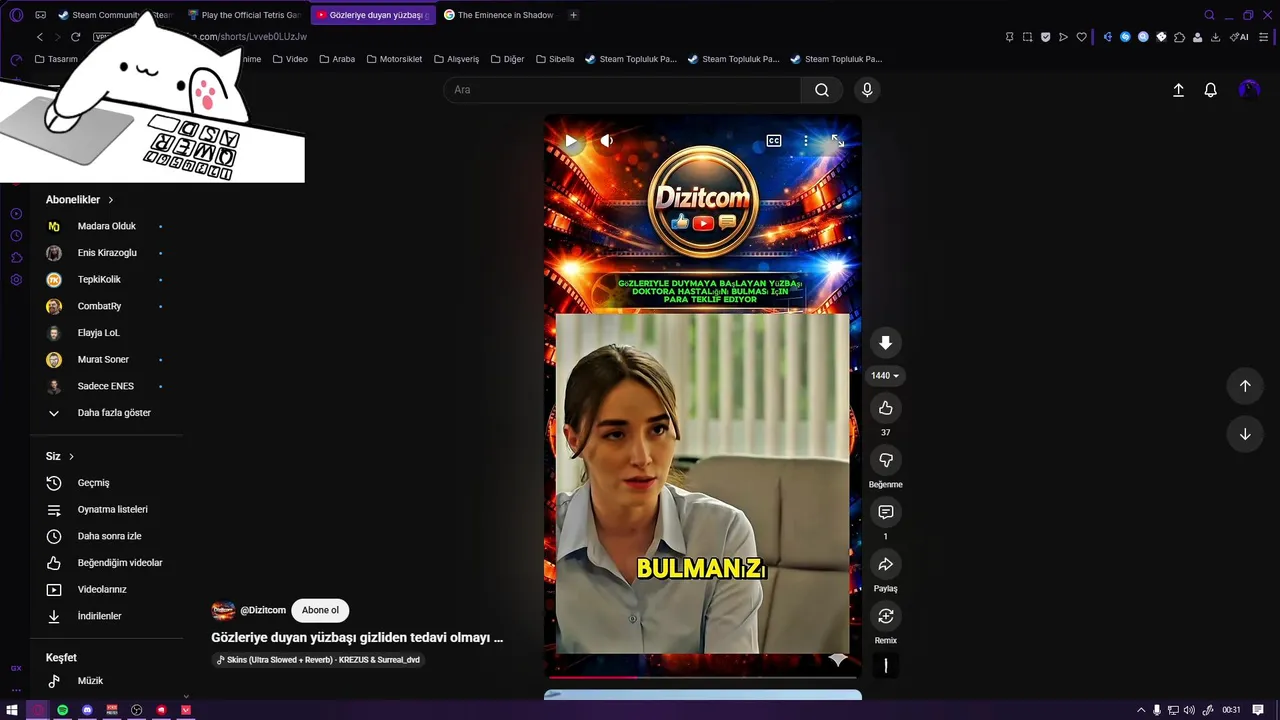The height and width of the screenshot is (720, 1280).
Task: Open the 1440 quality dropdown
Action: pos(885,376)
